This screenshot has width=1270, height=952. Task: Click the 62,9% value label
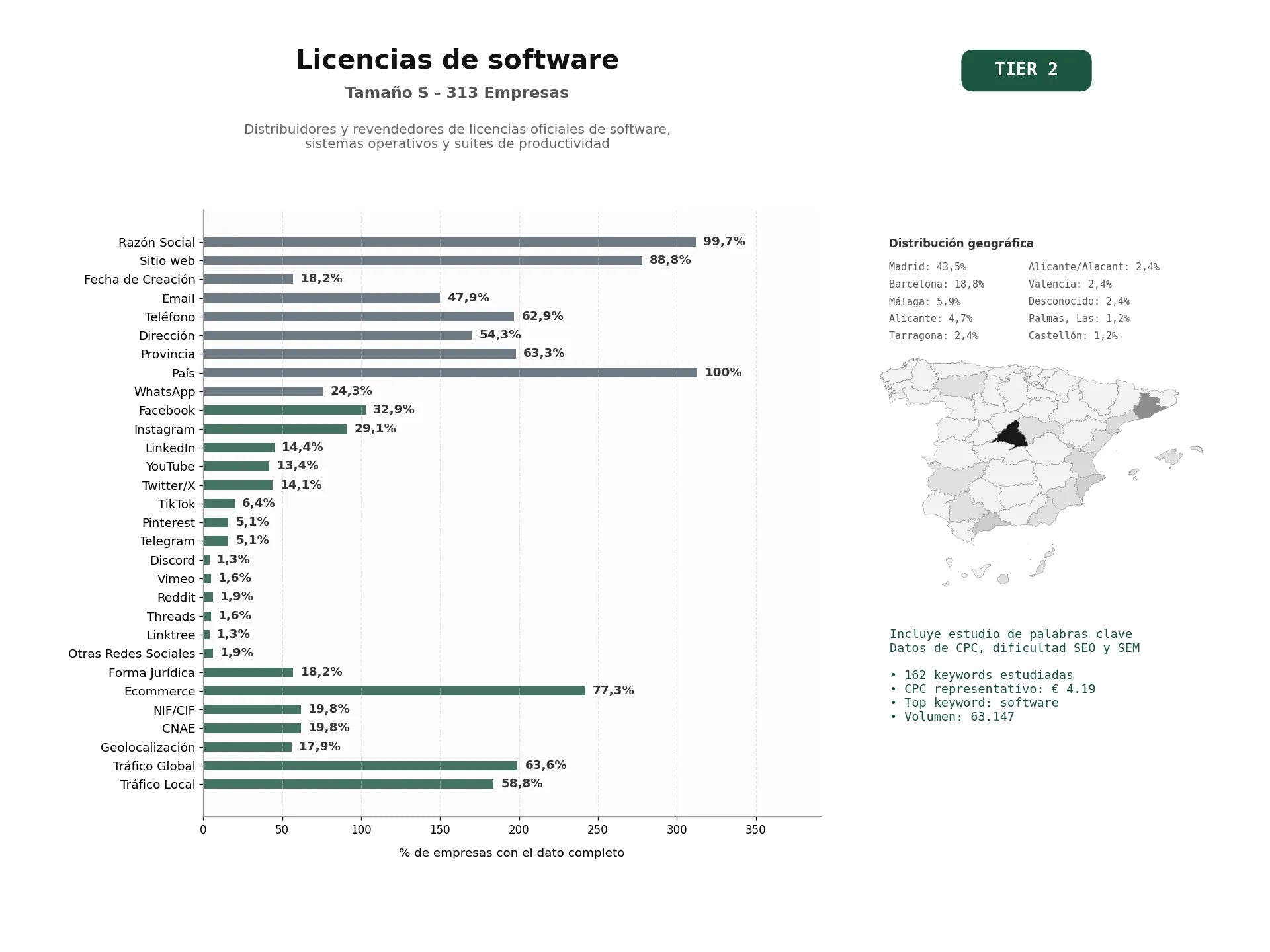[x=542, y=316]
